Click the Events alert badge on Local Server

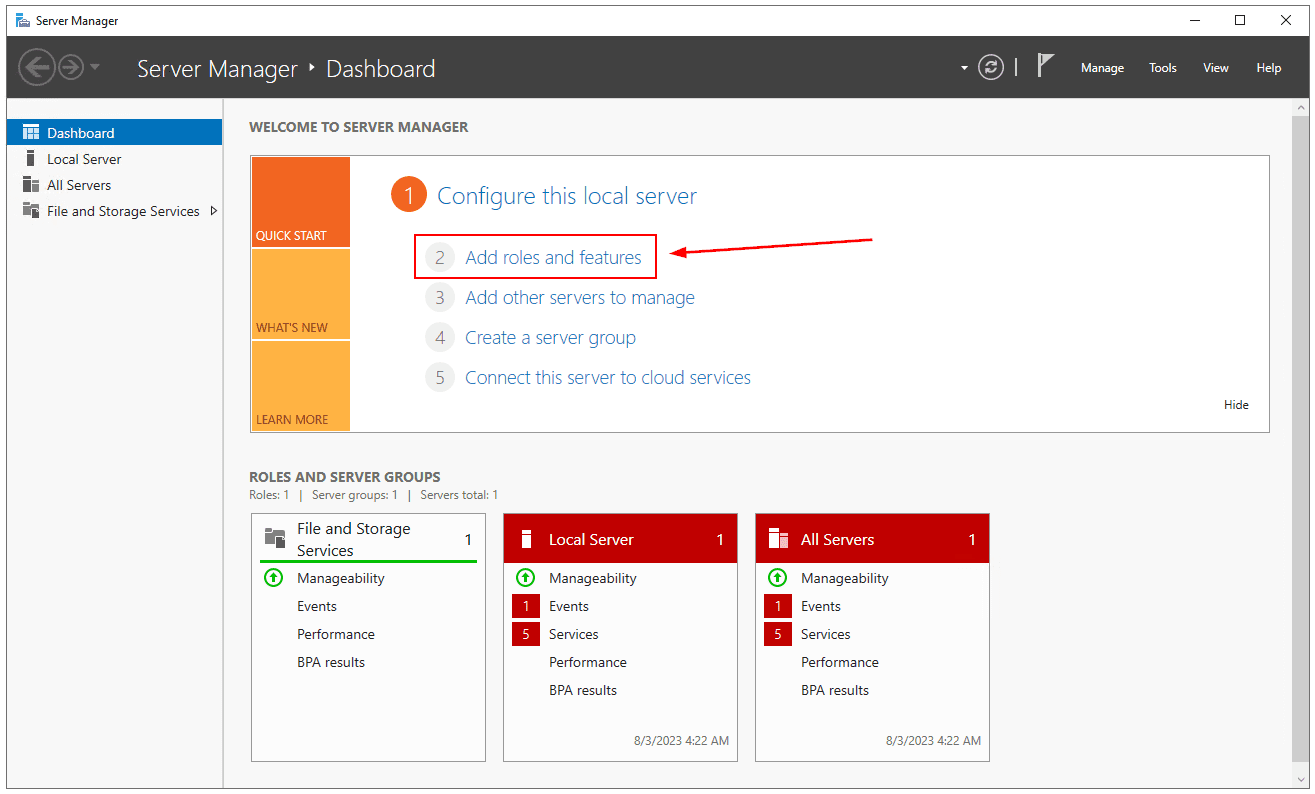click(526, 606)
